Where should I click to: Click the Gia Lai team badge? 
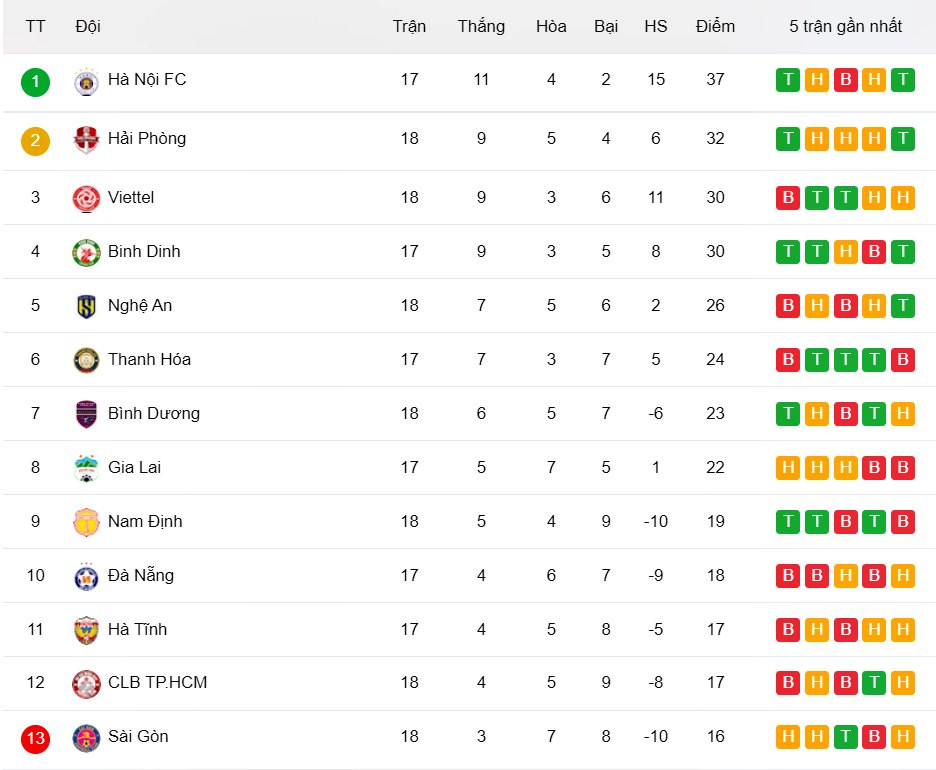tap(87, 468)
